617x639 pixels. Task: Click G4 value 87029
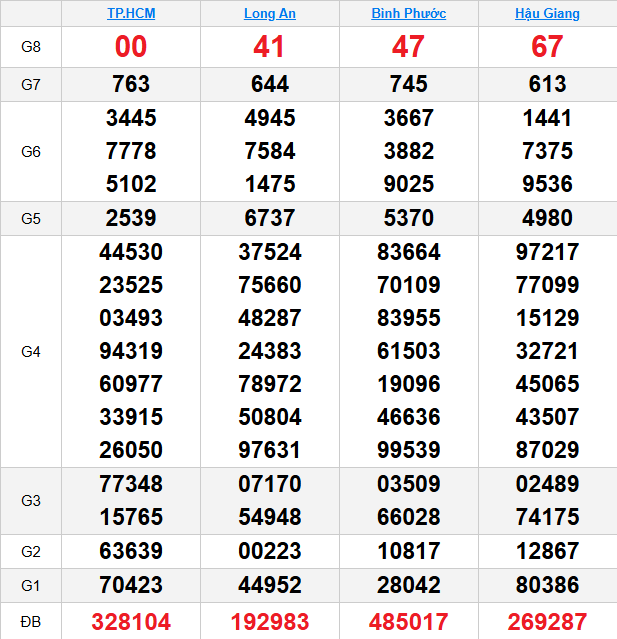[x=547, y=450]
